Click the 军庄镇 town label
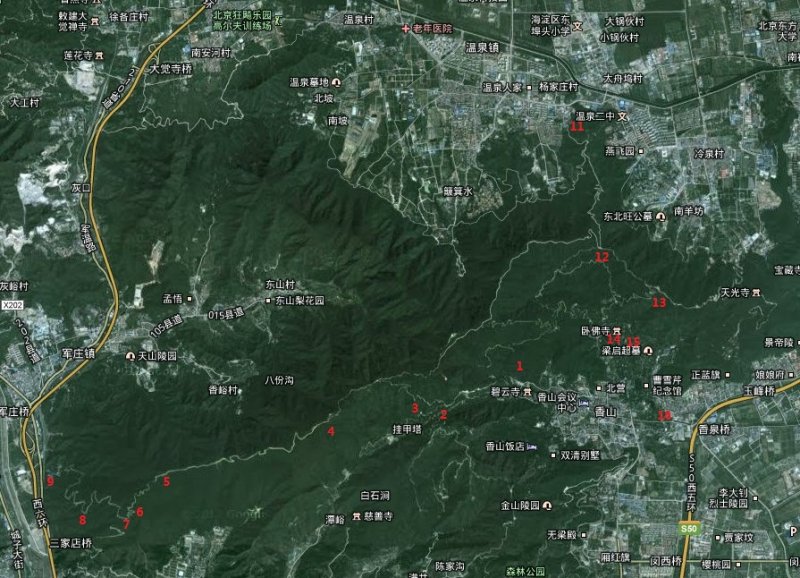800x578 pixels. tap(75, 354)
